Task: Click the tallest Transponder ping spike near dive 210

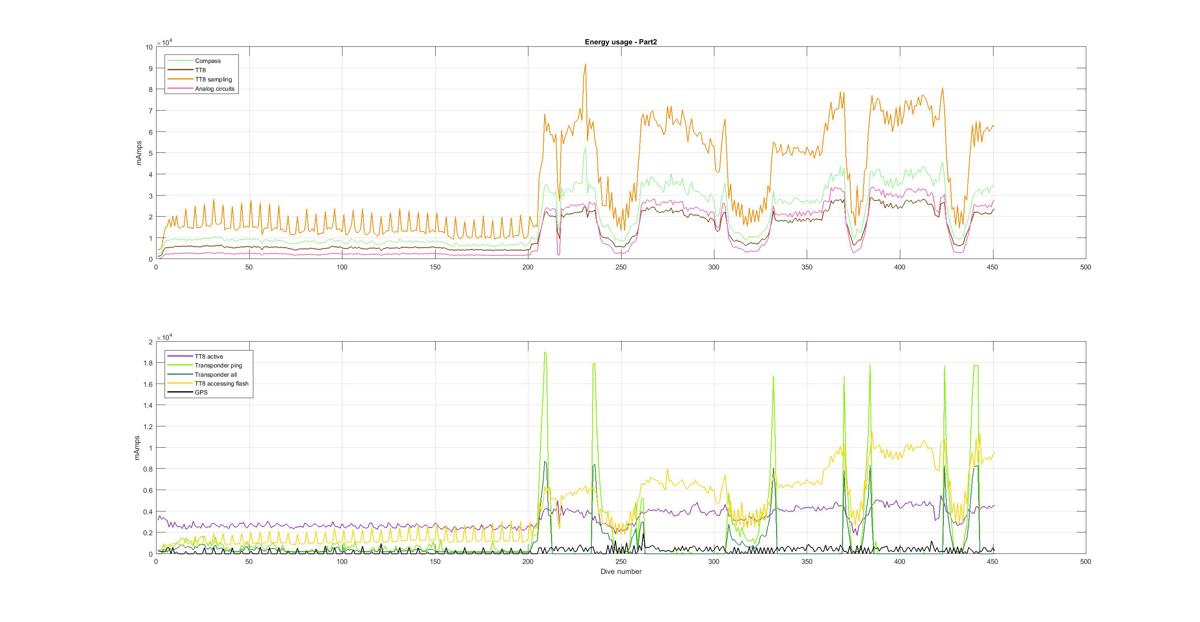Action: pyautogui.click(x=545, y=353)
